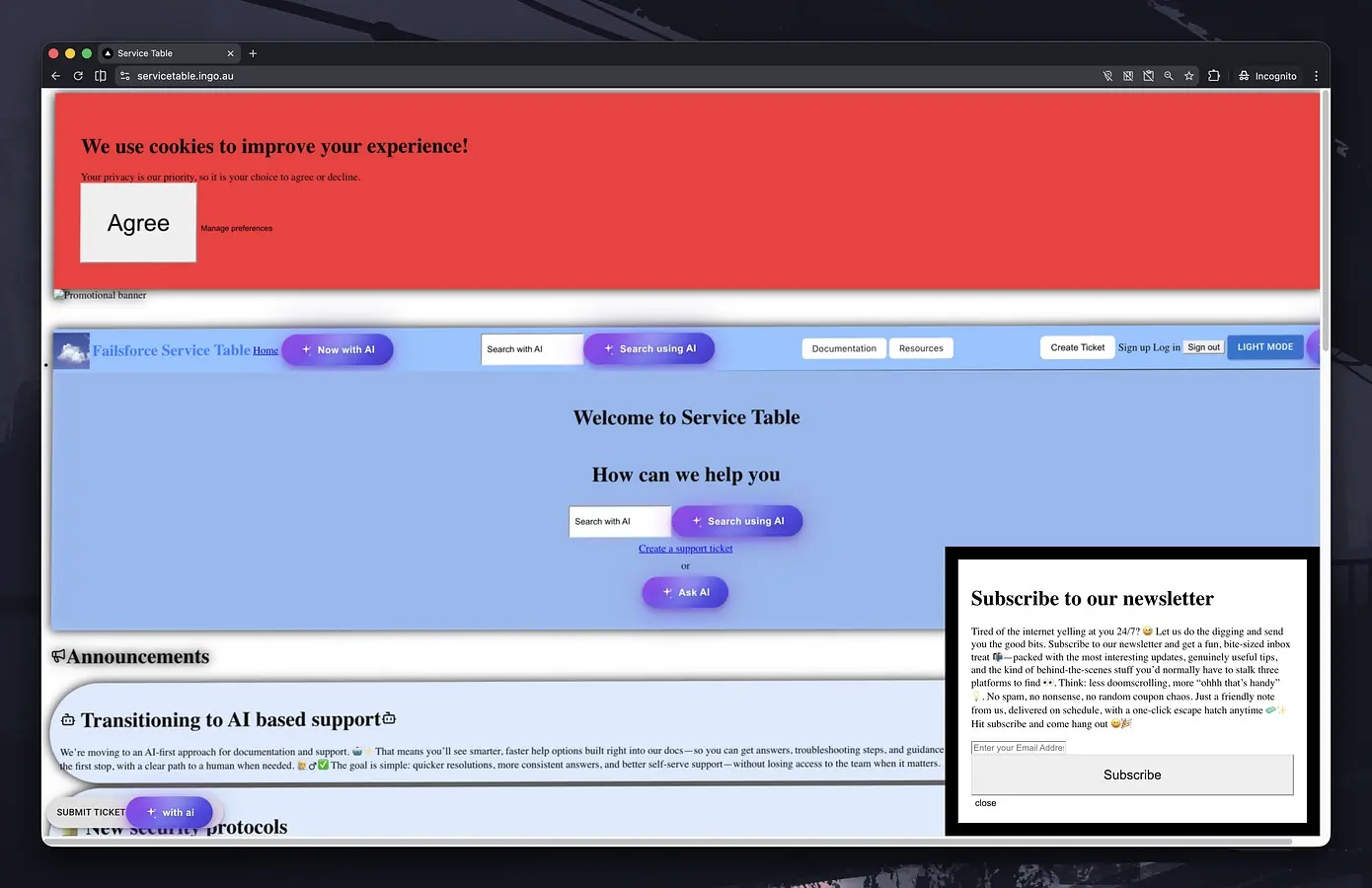Click the bookmark star in the address bar
The image size is (1372, 888).
pyautogui.click(x=1188, y=75)
